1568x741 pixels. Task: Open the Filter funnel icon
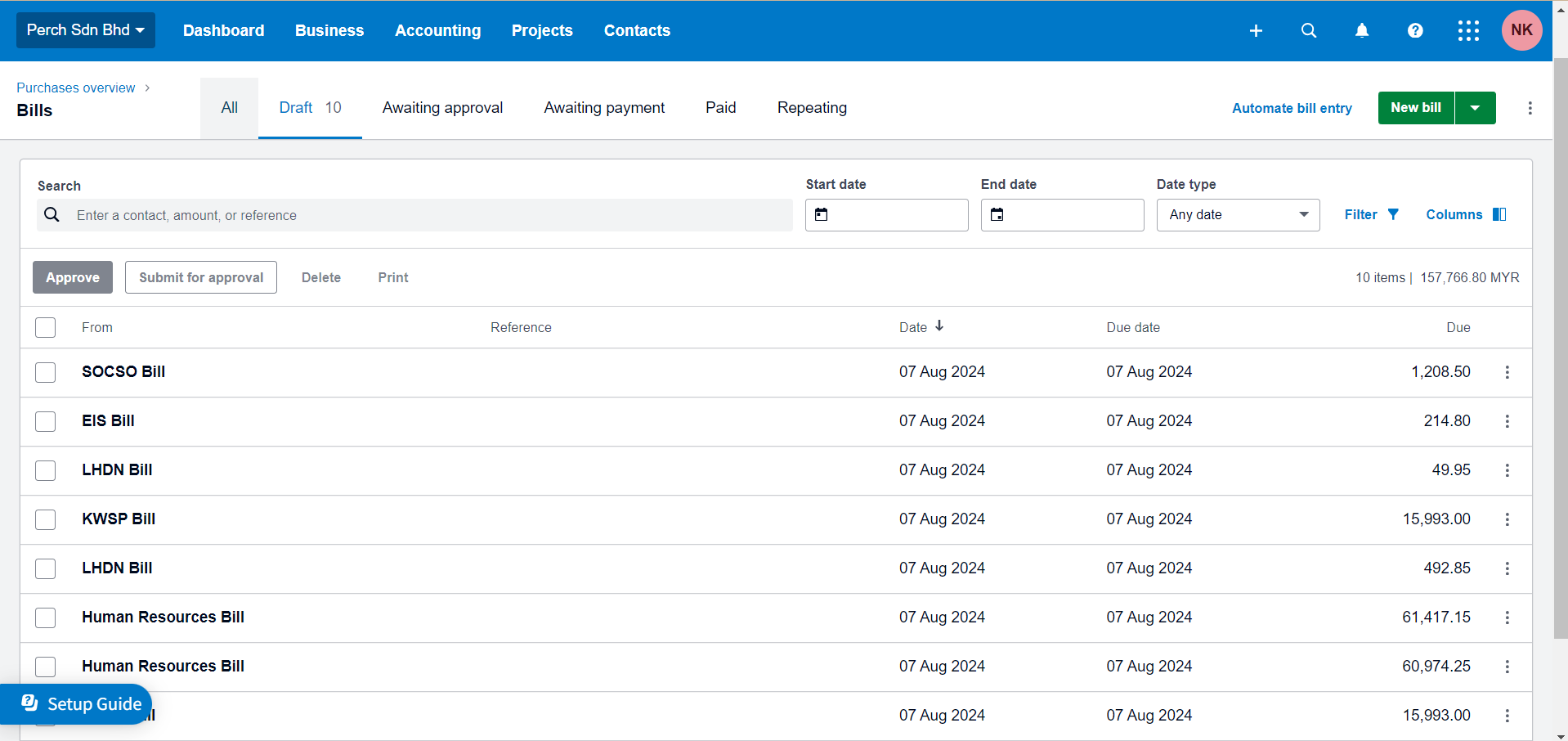[1392, 214]
